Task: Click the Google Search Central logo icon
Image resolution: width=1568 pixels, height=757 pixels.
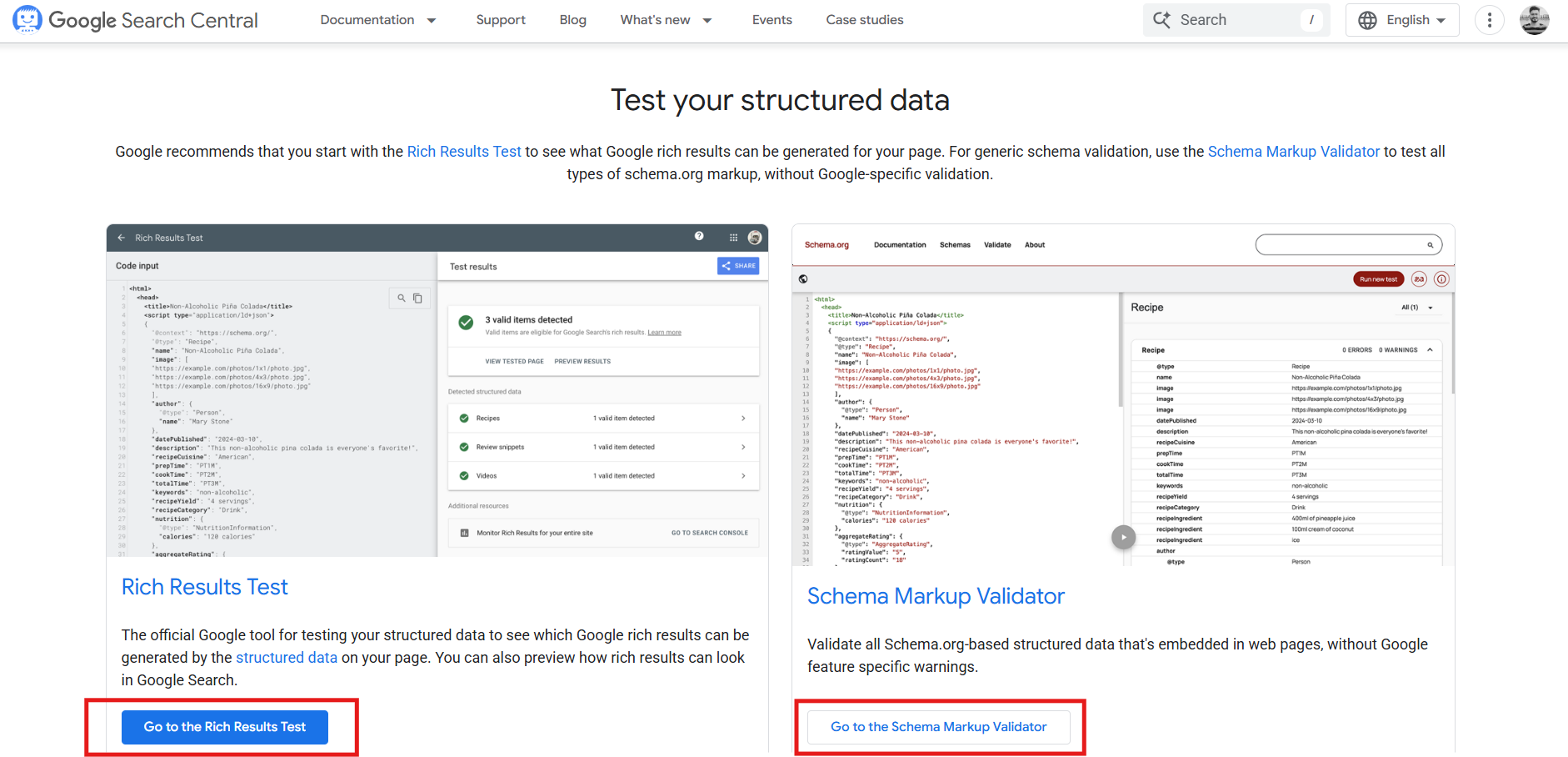Action: [x=27, y=20]
